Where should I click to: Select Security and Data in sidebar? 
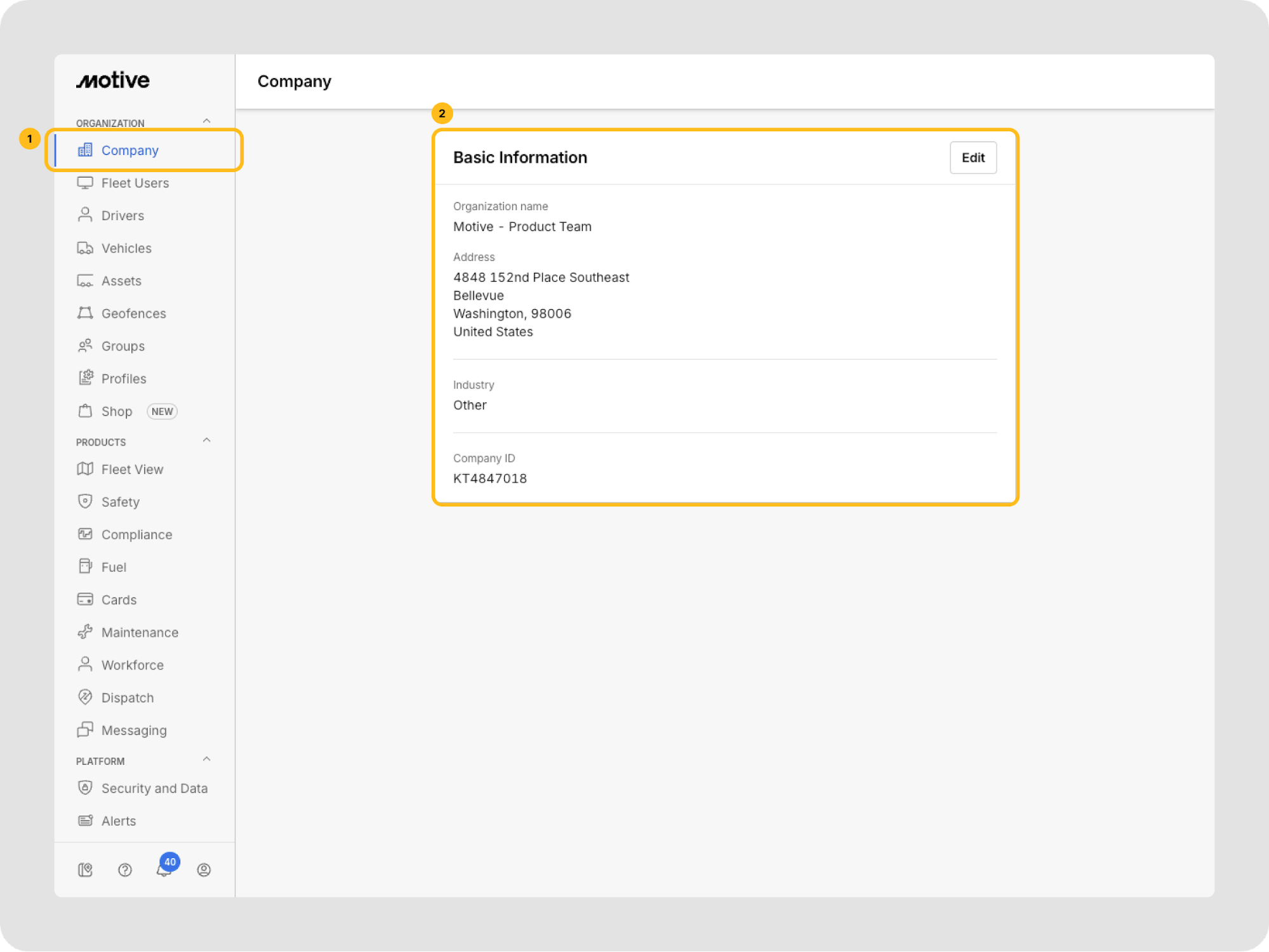click(154, 788)
